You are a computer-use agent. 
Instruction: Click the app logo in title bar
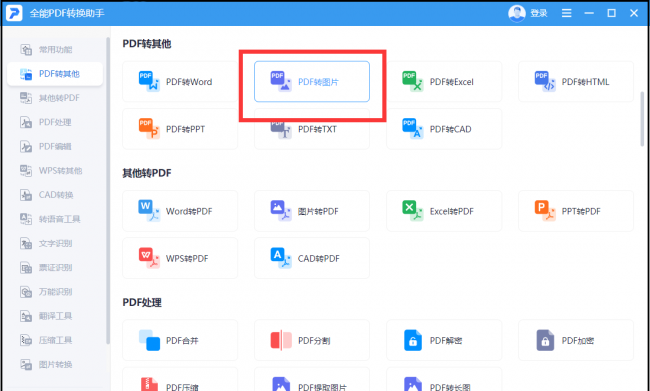(14, 13)
